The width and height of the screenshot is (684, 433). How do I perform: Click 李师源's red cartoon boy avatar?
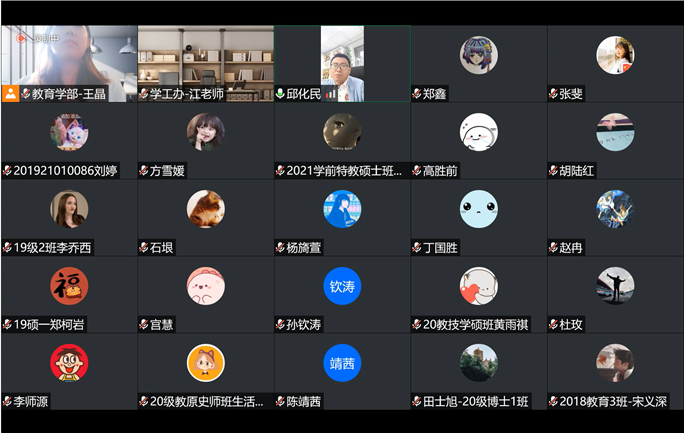tap(69, 363)
